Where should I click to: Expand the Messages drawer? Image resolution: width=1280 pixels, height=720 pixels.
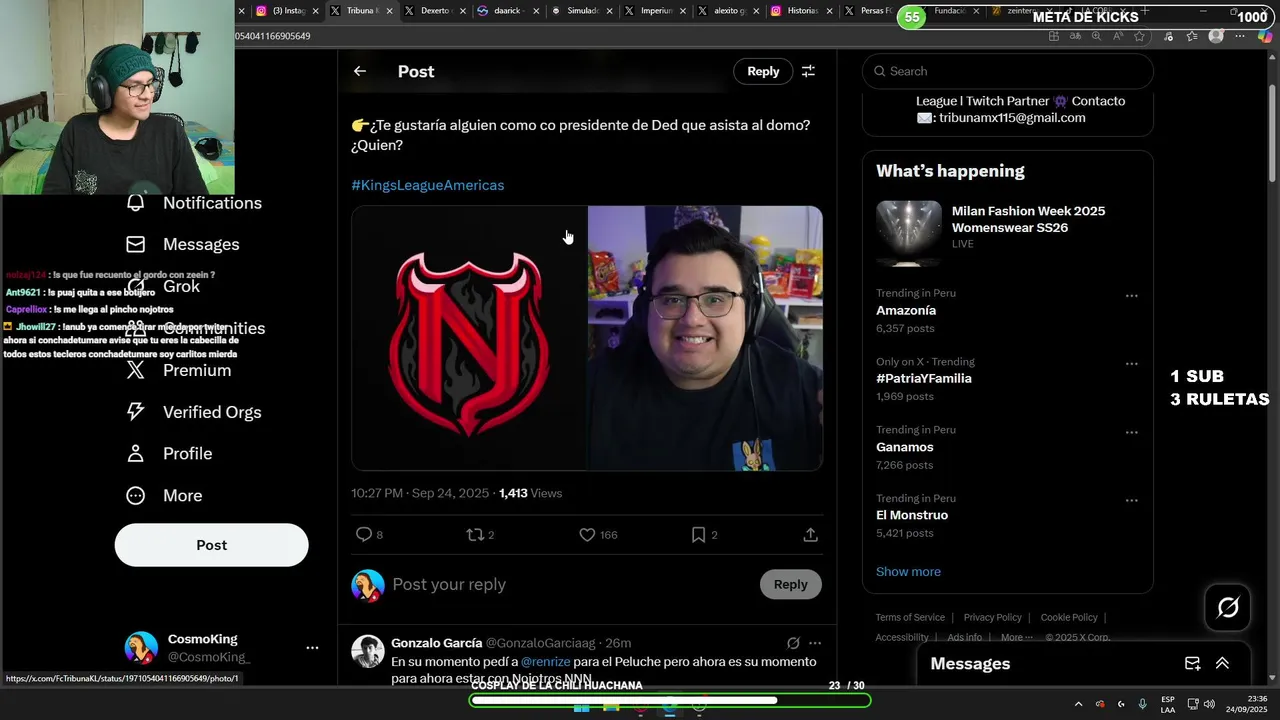coord(1222,664)
